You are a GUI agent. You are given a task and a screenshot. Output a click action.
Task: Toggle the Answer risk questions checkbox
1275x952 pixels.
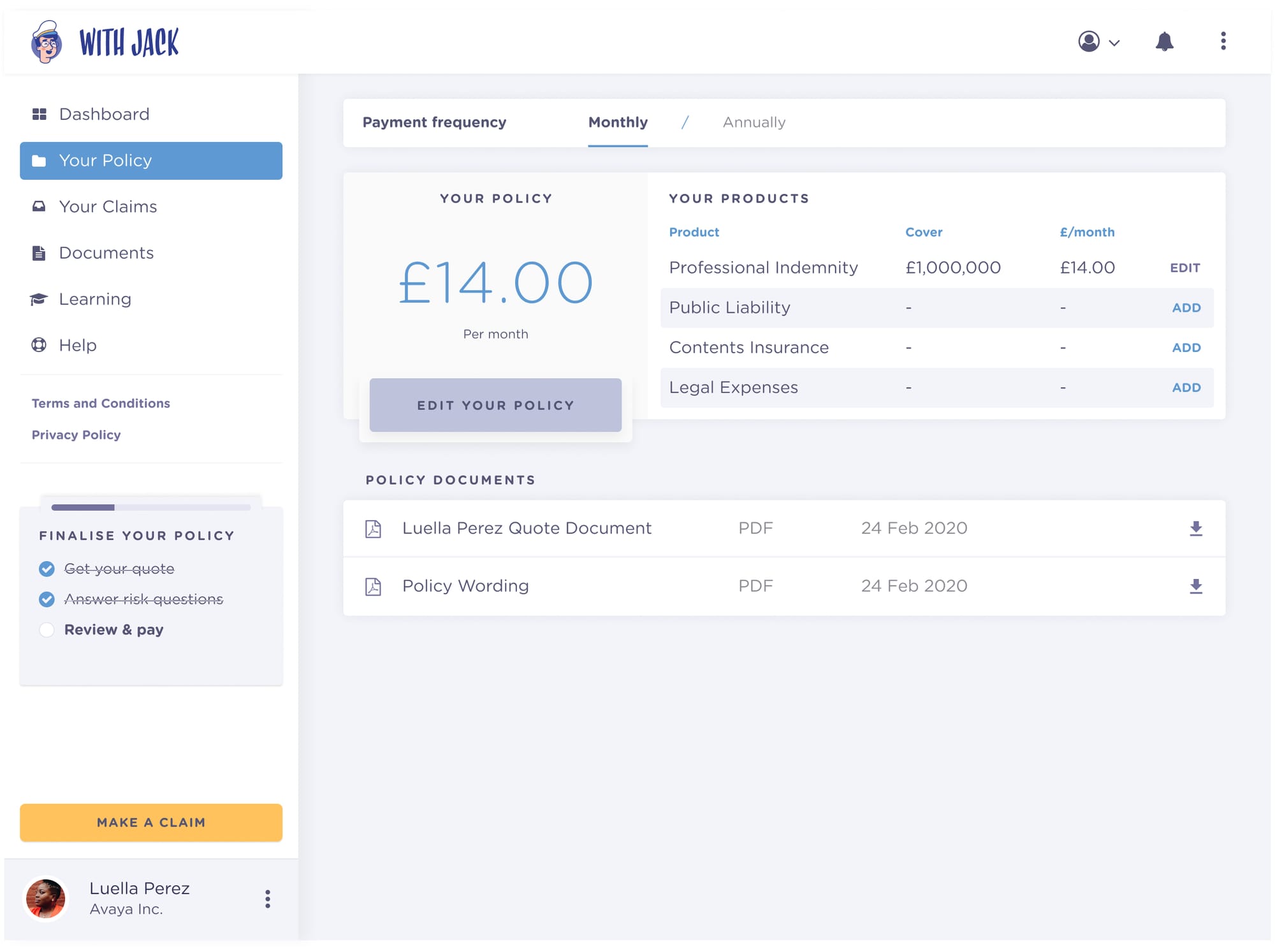(47, 599)
